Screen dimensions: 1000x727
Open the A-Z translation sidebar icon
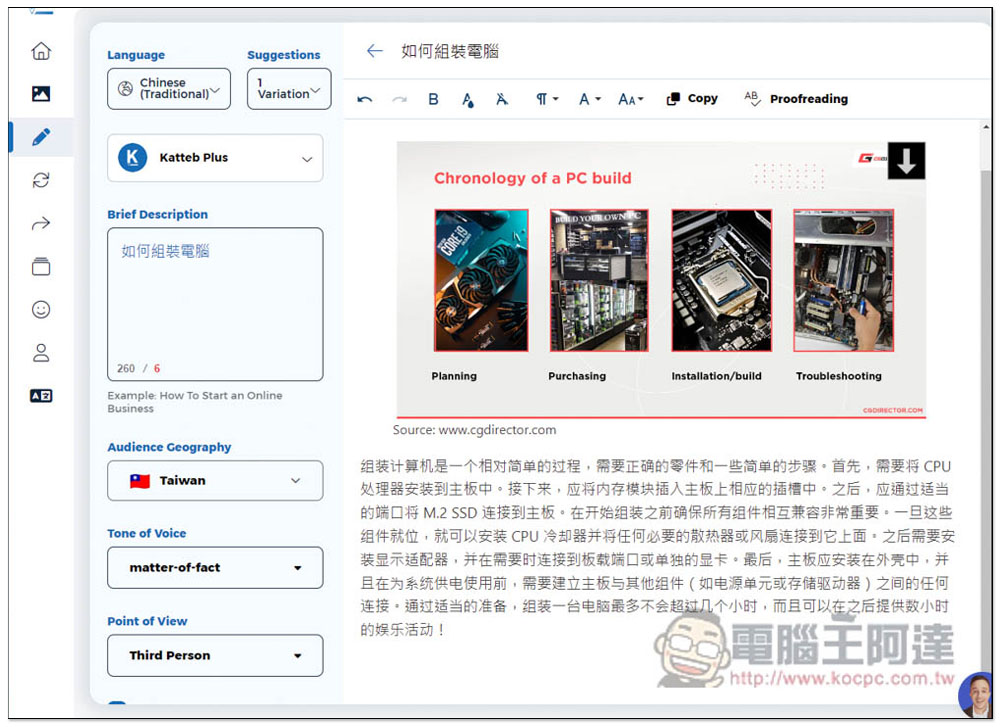coord(41,395)
